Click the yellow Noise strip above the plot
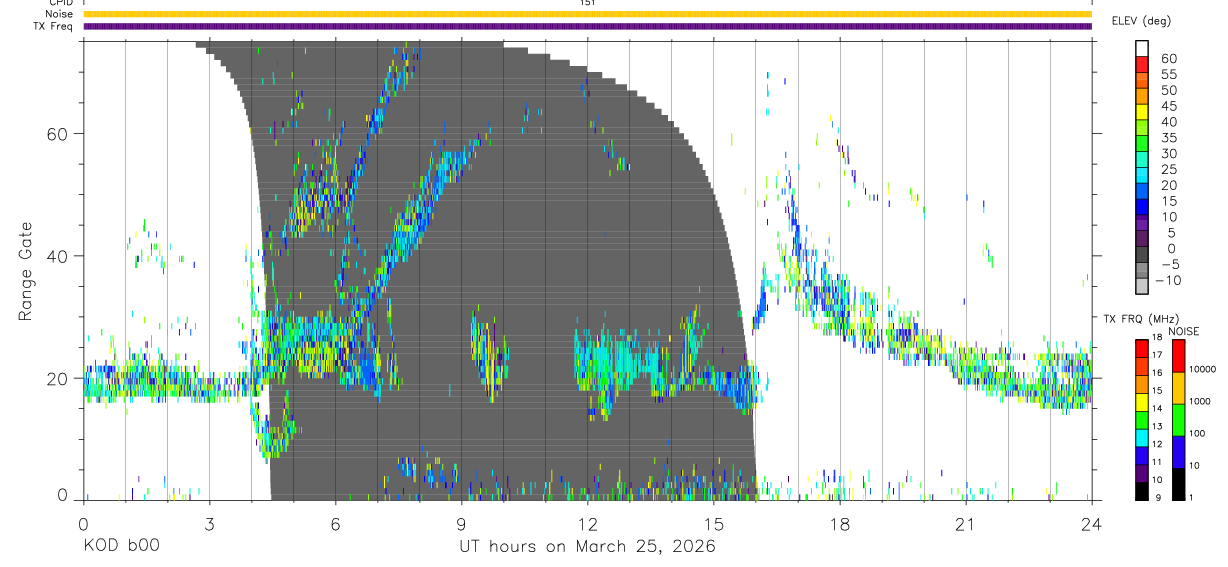The width and height of the screenshot is (1228, 567). [x=587, y=14]
